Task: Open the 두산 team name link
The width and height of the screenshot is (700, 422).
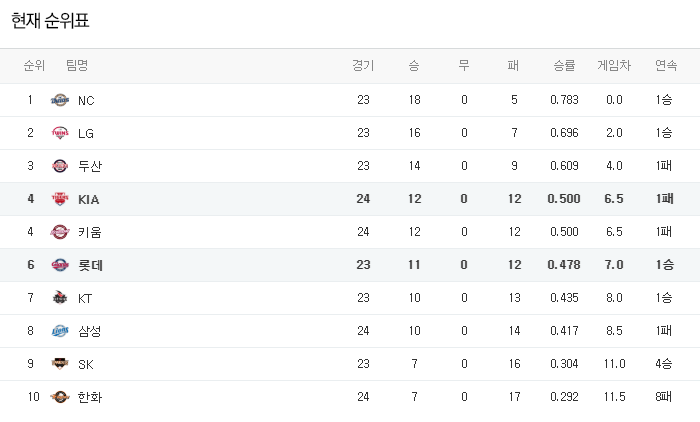Action: tap(90, 166)
